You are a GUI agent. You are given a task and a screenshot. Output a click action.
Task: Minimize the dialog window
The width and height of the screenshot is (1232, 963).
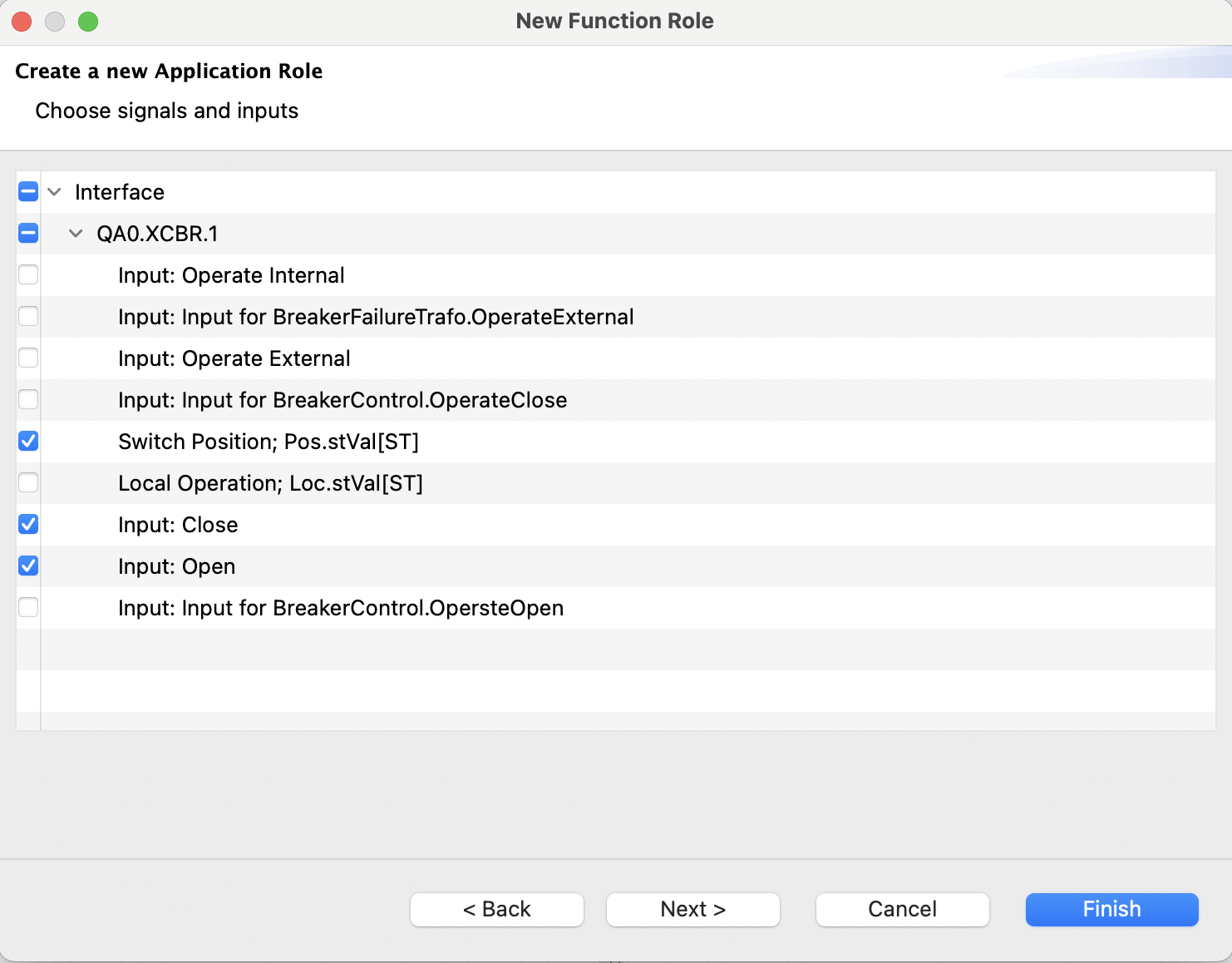coord(54,21)
